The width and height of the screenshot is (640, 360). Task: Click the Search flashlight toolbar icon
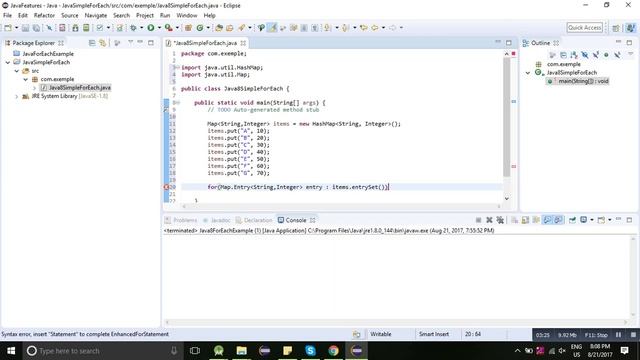click(x=242, y=28)
